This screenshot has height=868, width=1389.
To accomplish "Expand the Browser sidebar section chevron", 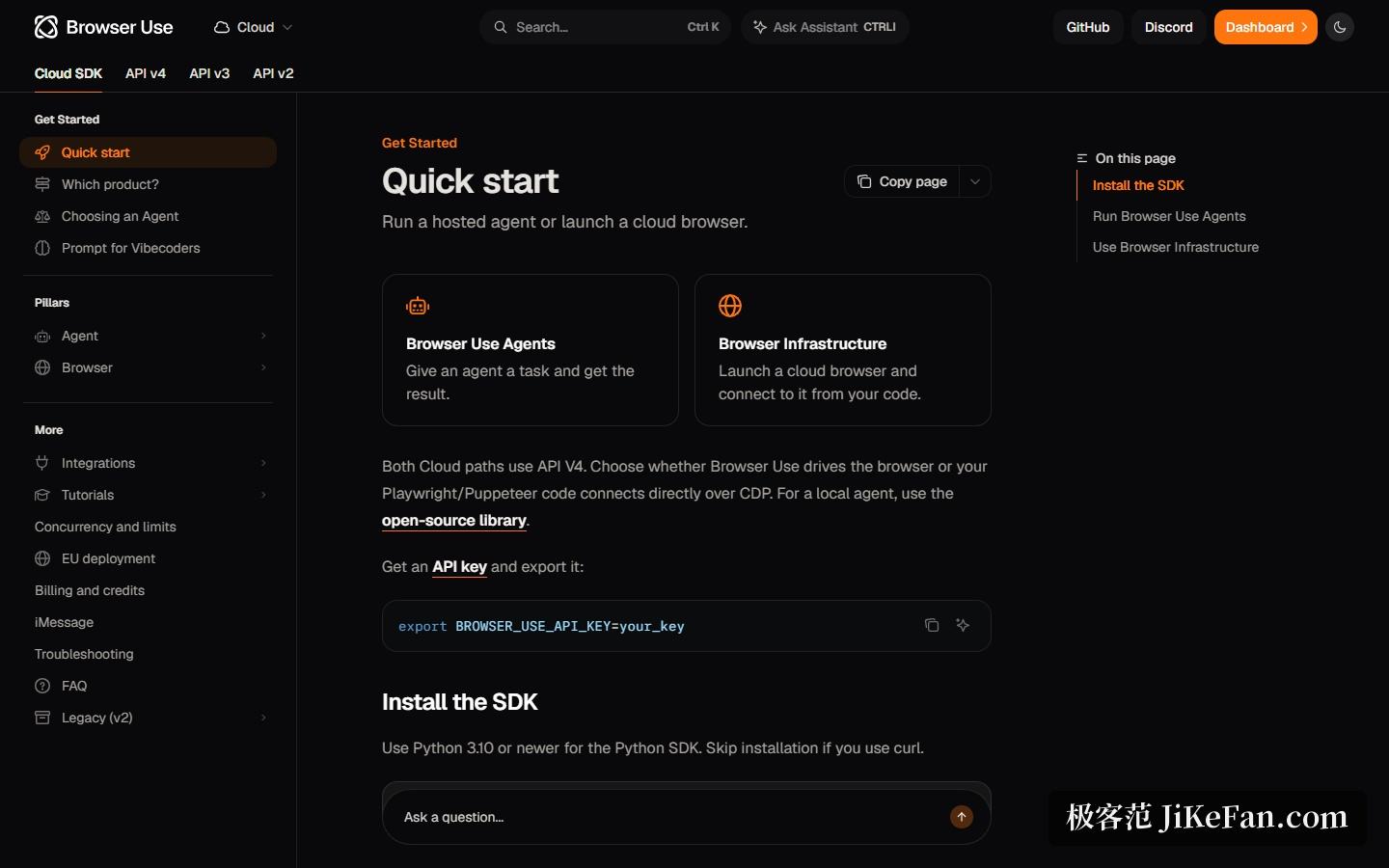I will (x=263, y=367).
